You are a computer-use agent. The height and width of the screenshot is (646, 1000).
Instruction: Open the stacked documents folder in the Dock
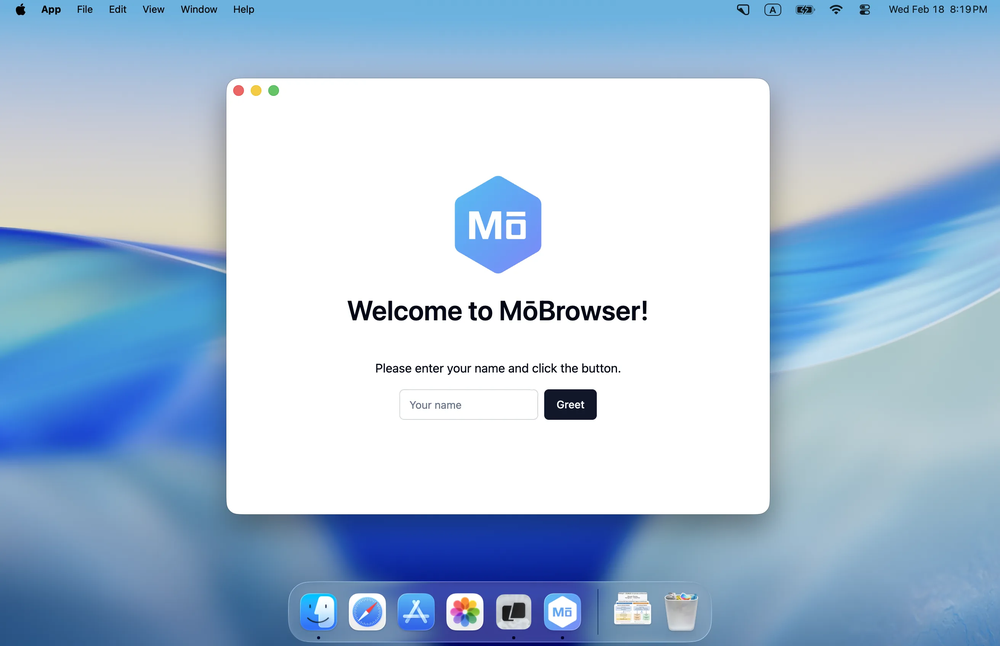(632, 611)
